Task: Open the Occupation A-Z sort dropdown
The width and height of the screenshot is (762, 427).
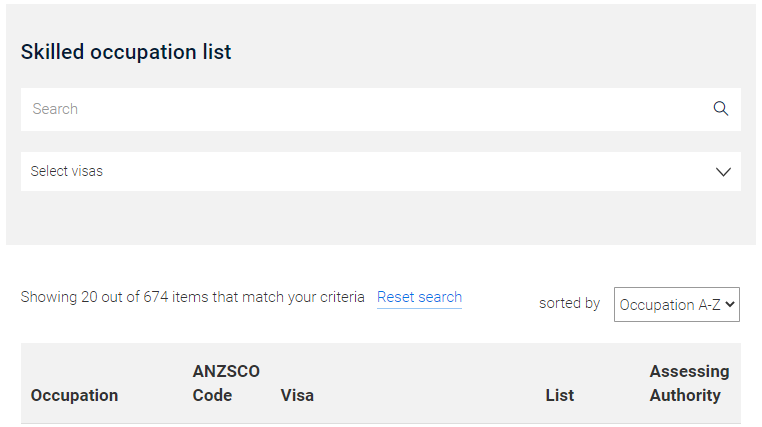Action: [x=676, y=305]
